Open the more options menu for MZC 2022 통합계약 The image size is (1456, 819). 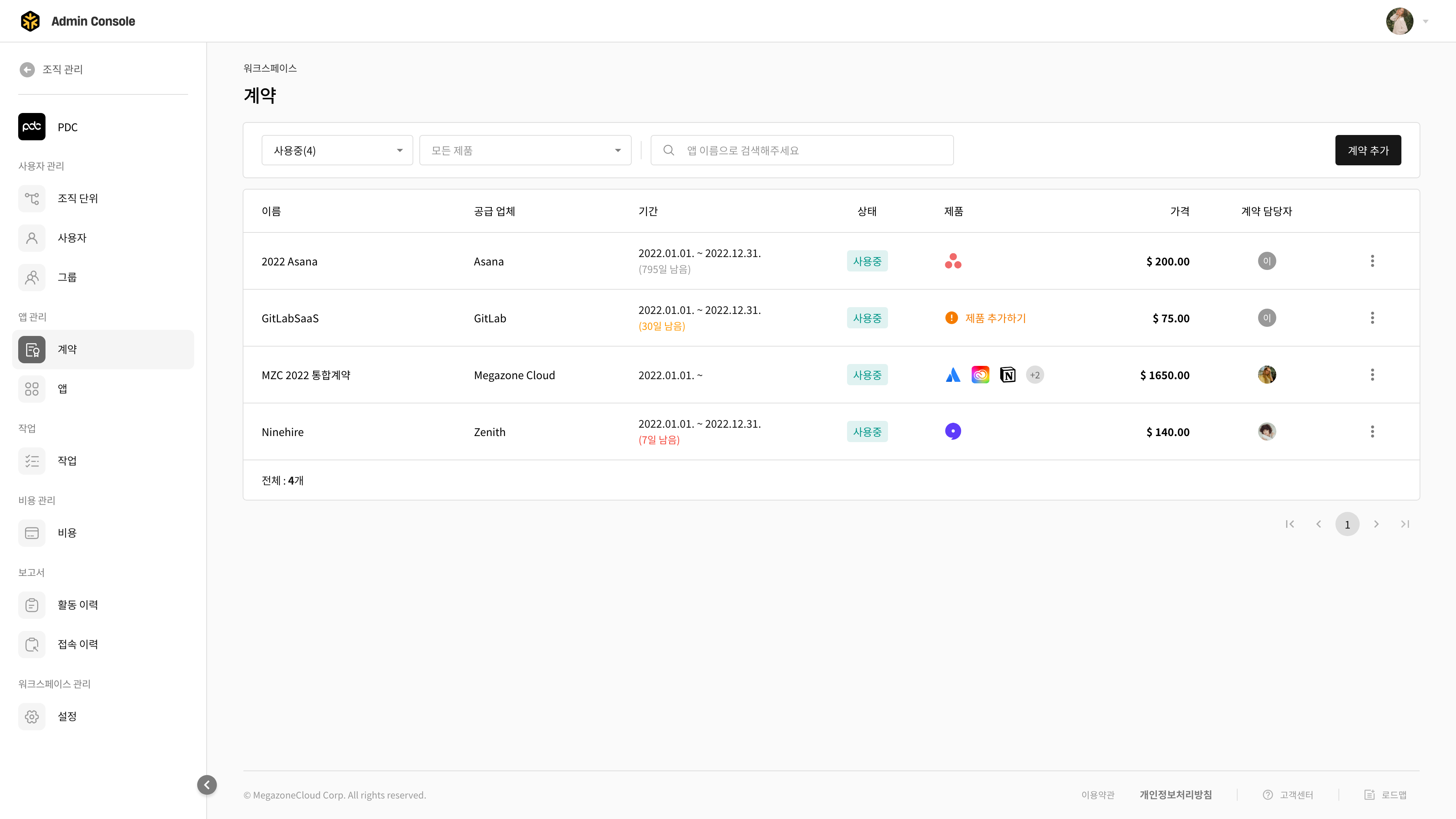pyautogui.click(x=1372, y=375)
